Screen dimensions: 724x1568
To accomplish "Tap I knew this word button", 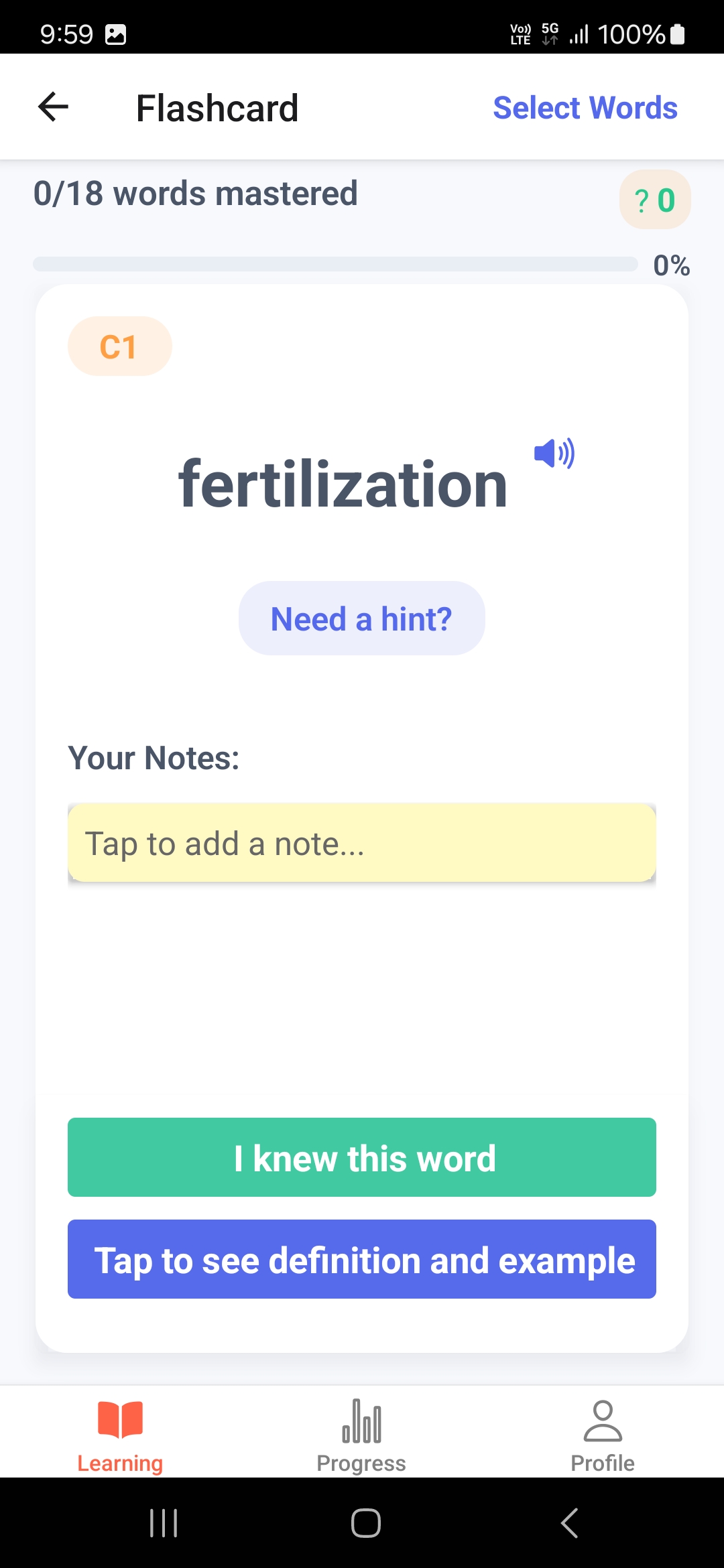I will (362, 1157).
